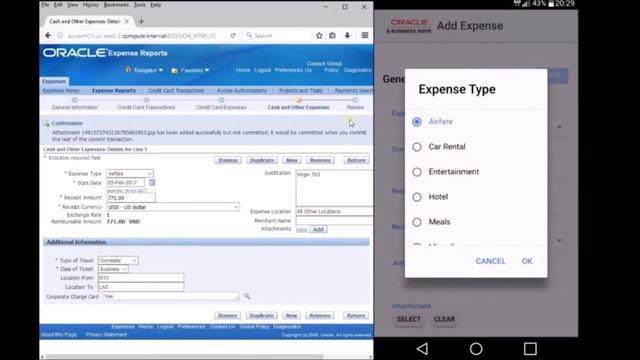Click the Location To input field
640x360 pixels.
coord(141,287)
